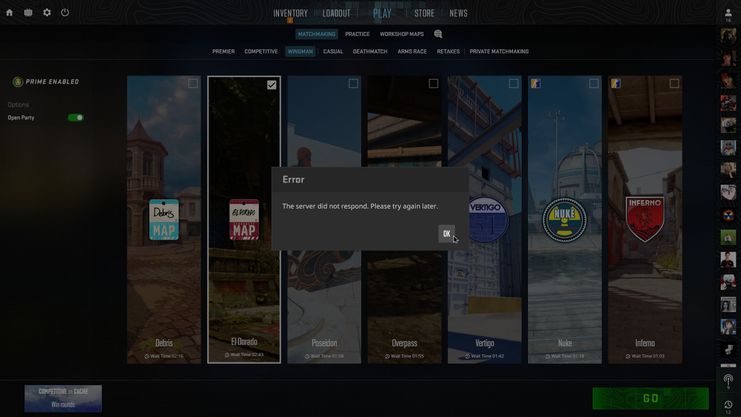The image size is (741, 417).
Task: Click the Overpass map name
Action: pos(404,343)
